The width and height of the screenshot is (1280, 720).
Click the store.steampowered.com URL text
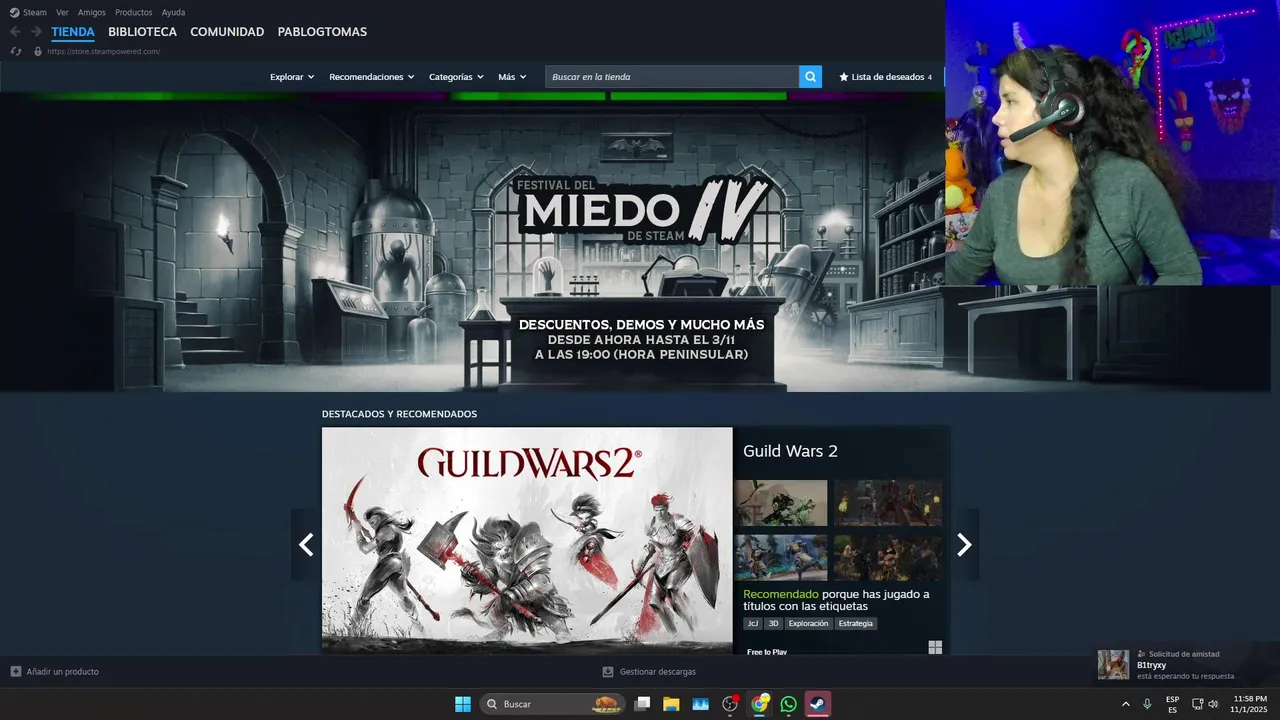[x=103, y=51]
